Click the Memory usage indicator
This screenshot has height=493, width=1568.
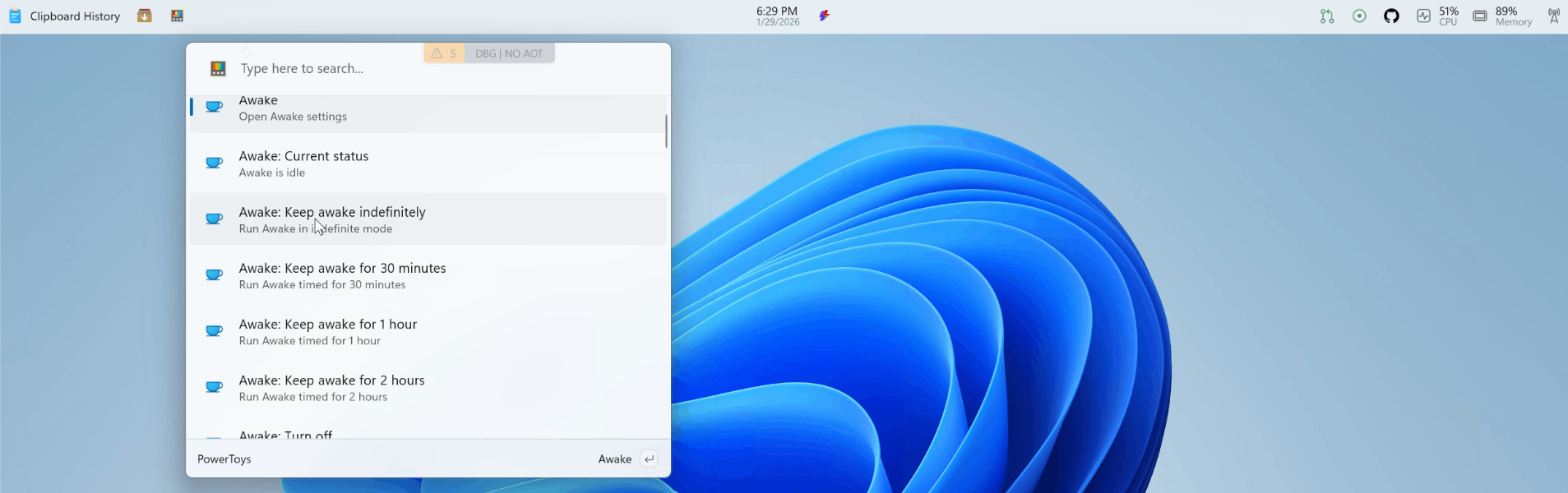[x=1502, y=16]
